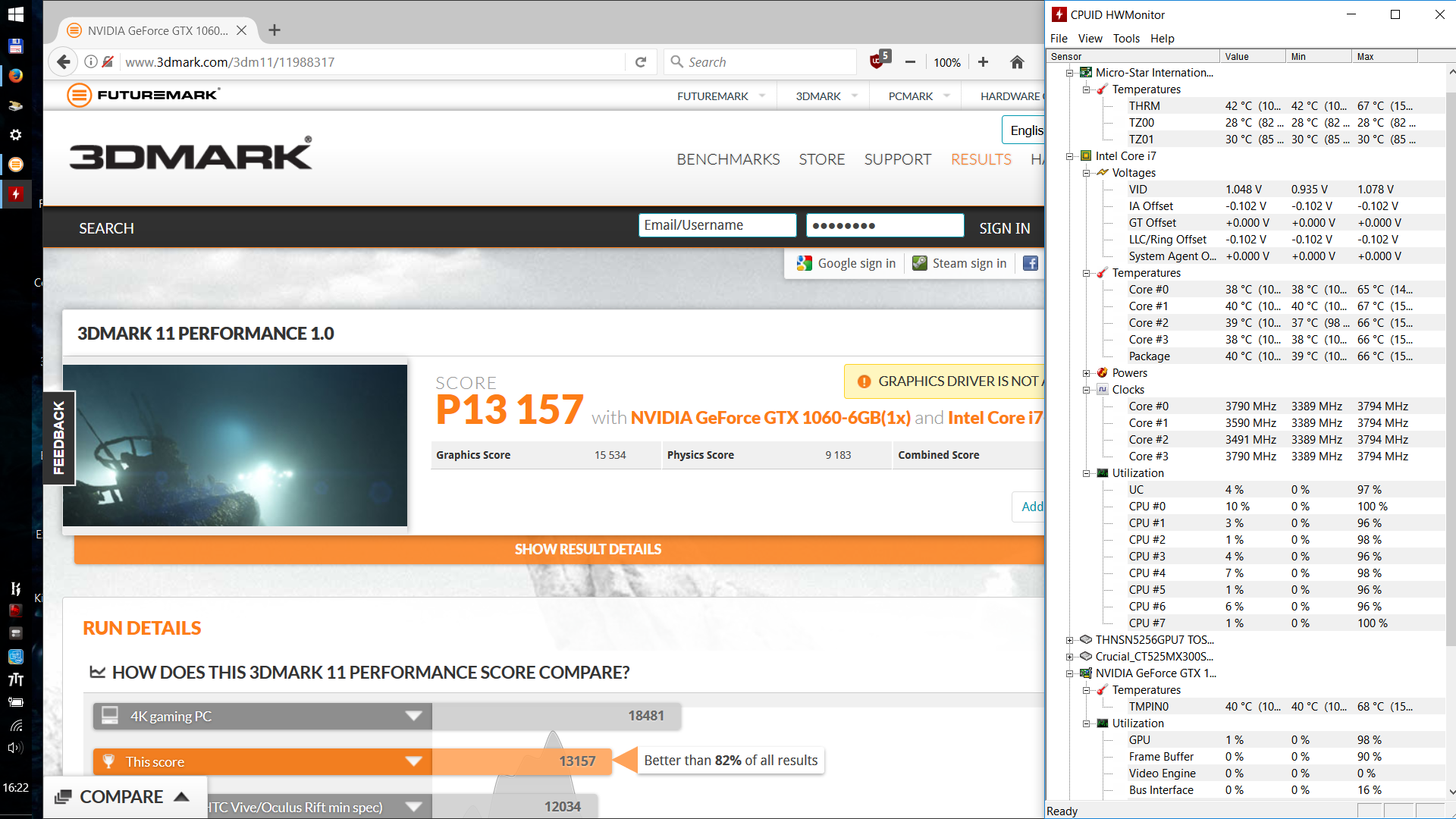Click the Google sign in button

pos(846,263)
